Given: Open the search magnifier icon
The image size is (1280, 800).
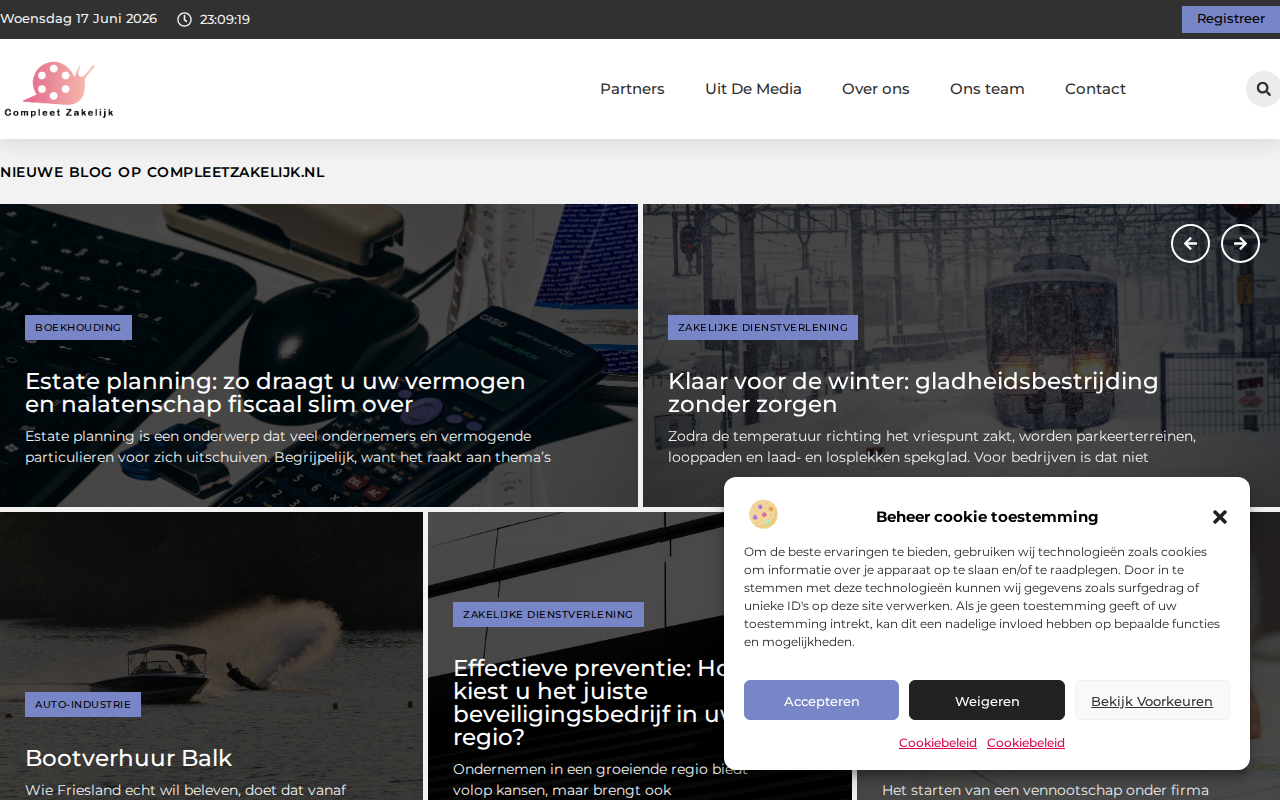Looking at the screenshot, I should [1263, 89].
